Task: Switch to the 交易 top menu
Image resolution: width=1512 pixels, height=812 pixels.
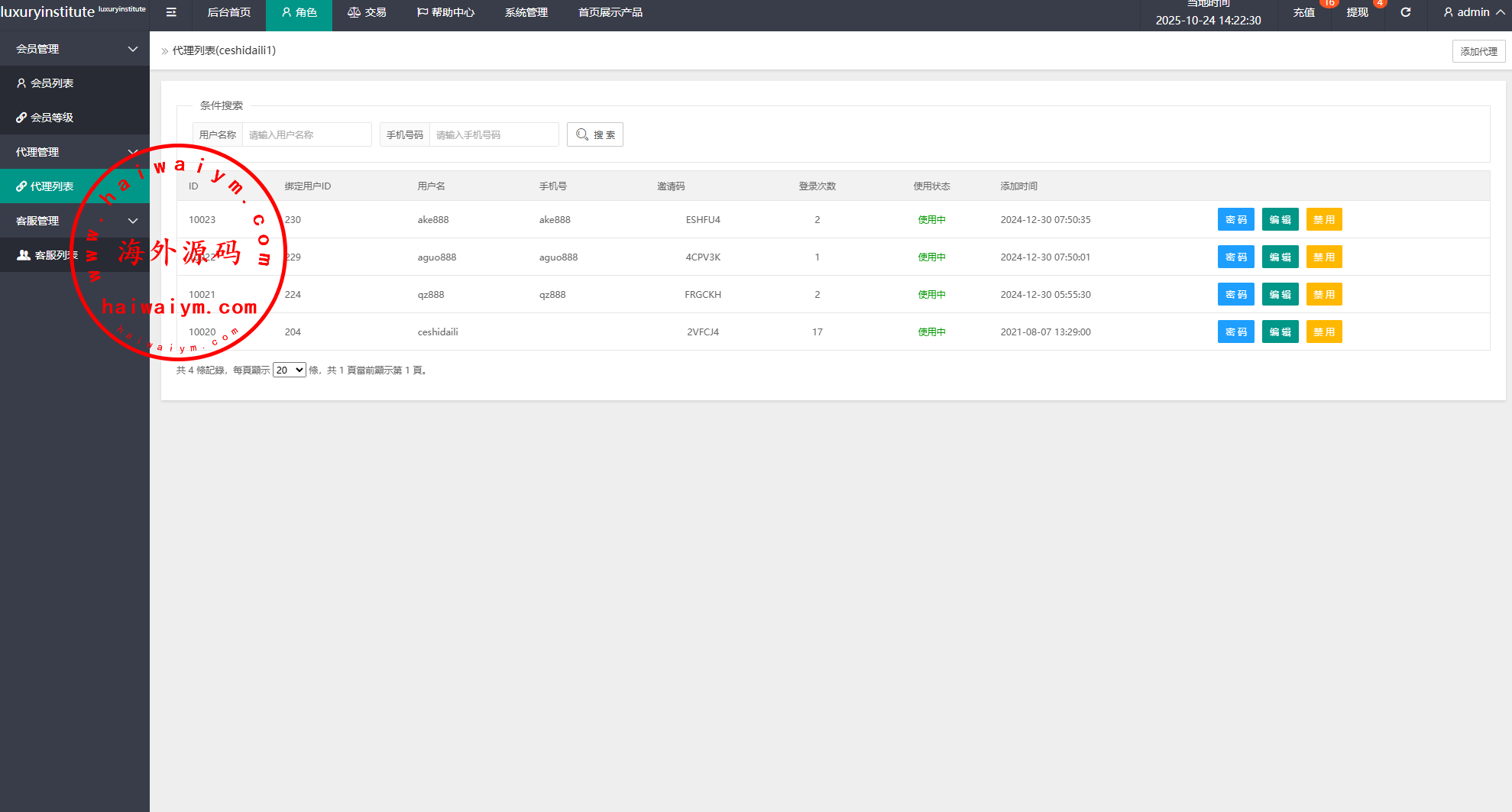Action: (367, 12)
